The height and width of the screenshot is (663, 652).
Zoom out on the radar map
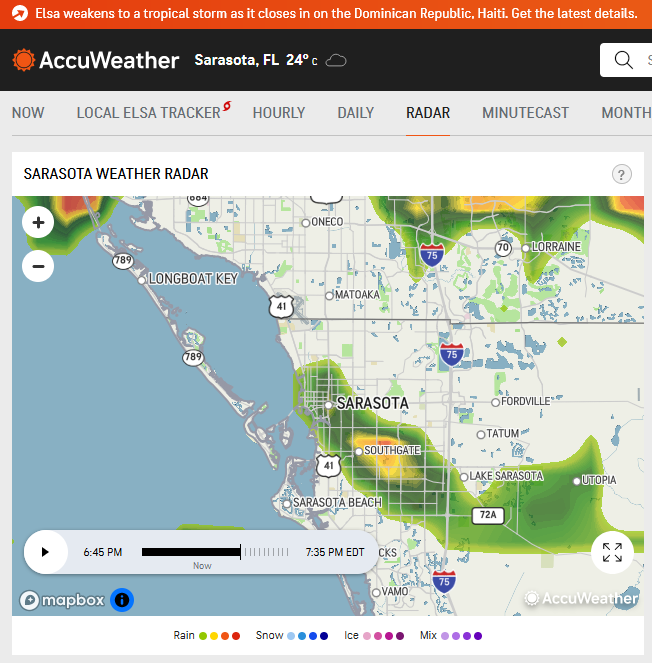point(38,266)
